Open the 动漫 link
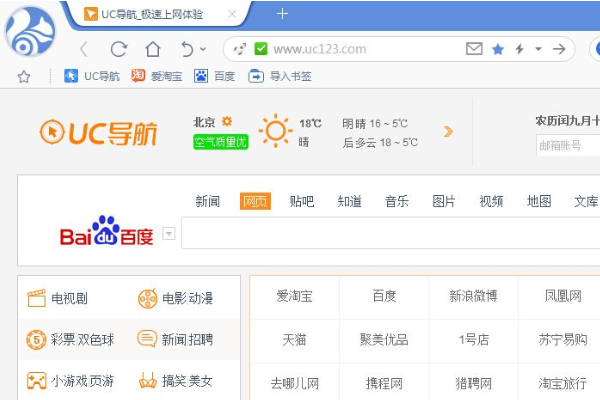 (201, 298)
